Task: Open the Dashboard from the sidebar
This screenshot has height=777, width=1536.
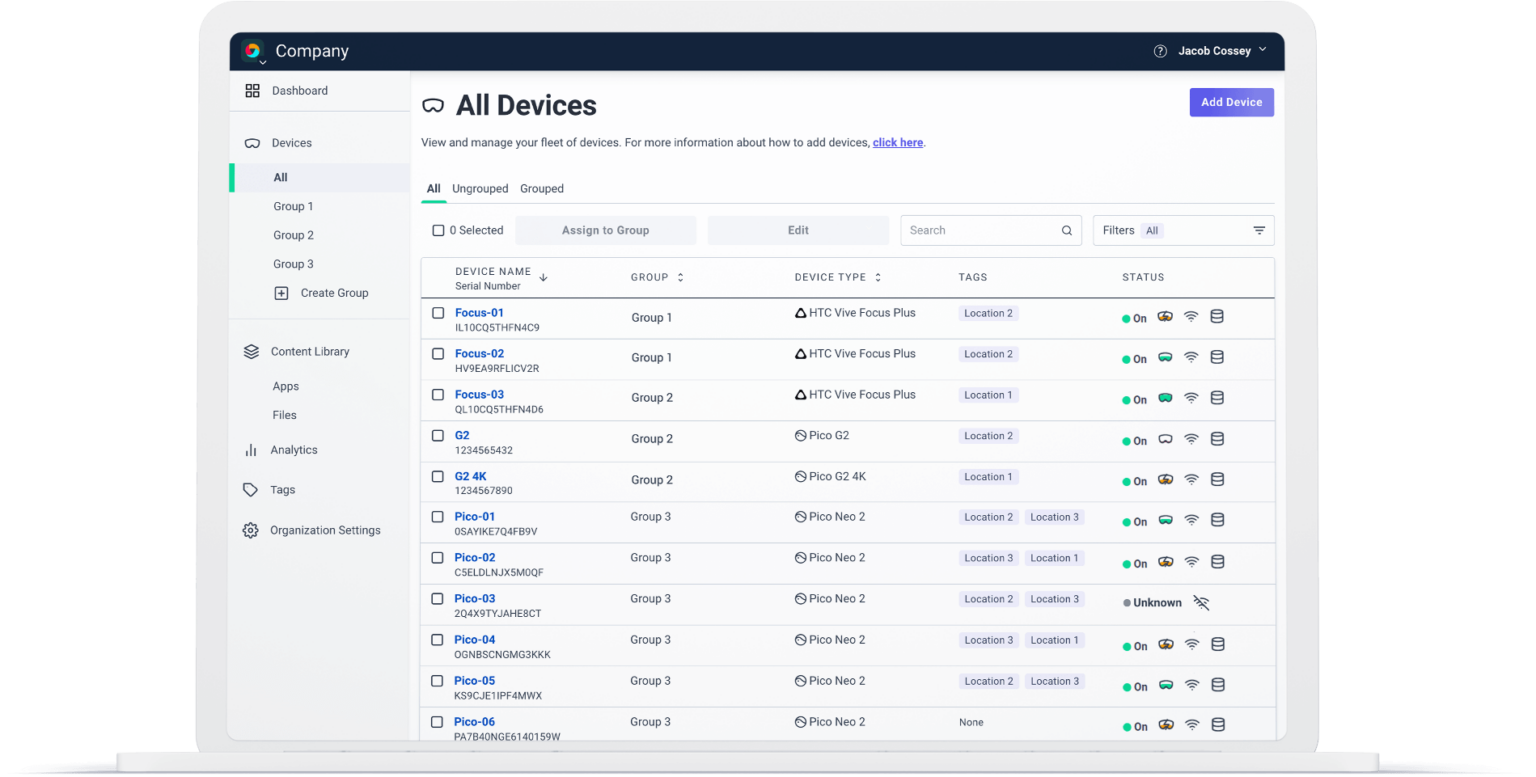Action: coord(253,90)
